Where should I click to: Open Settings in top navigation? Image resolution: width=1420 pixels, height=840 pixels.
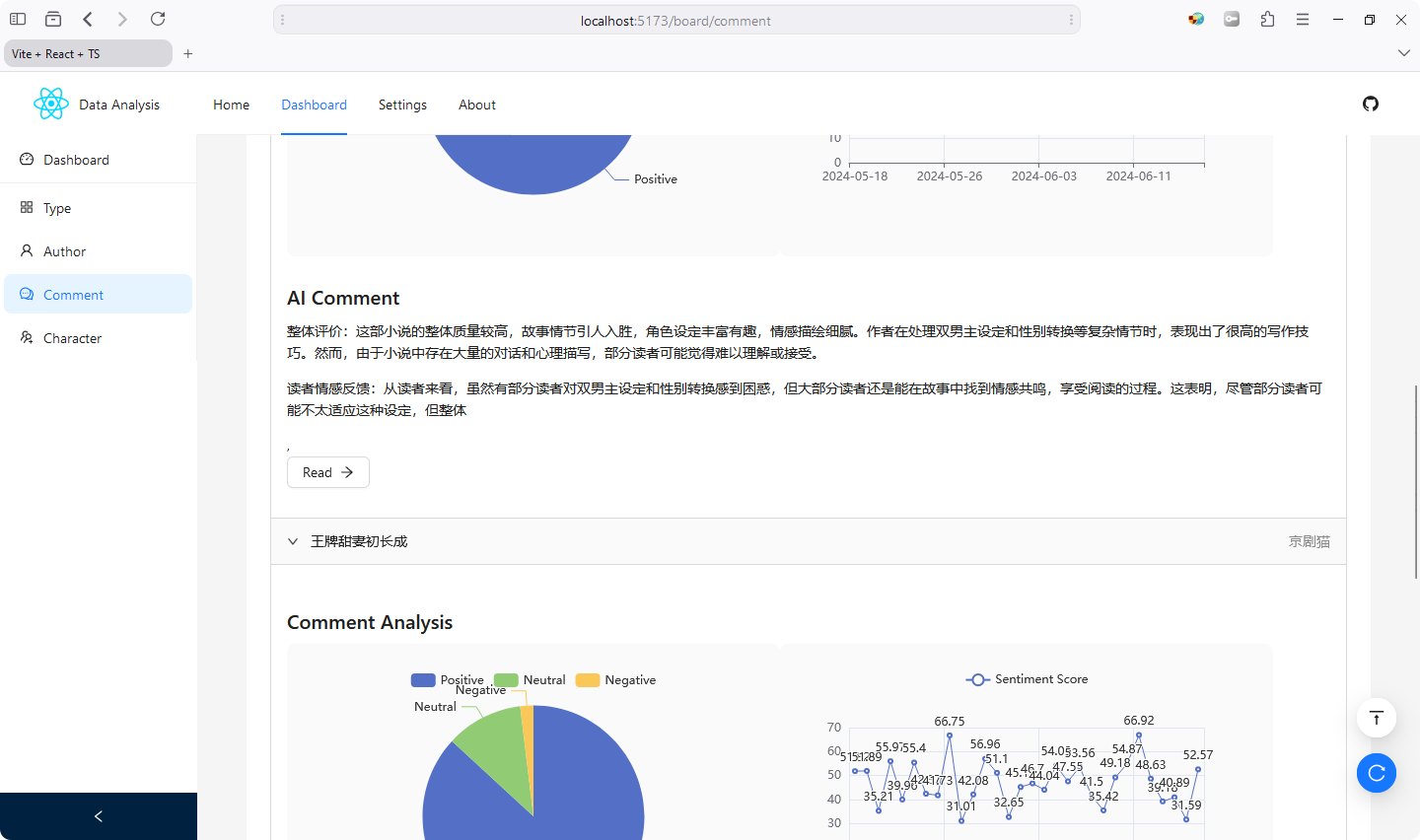pos(402,105)
